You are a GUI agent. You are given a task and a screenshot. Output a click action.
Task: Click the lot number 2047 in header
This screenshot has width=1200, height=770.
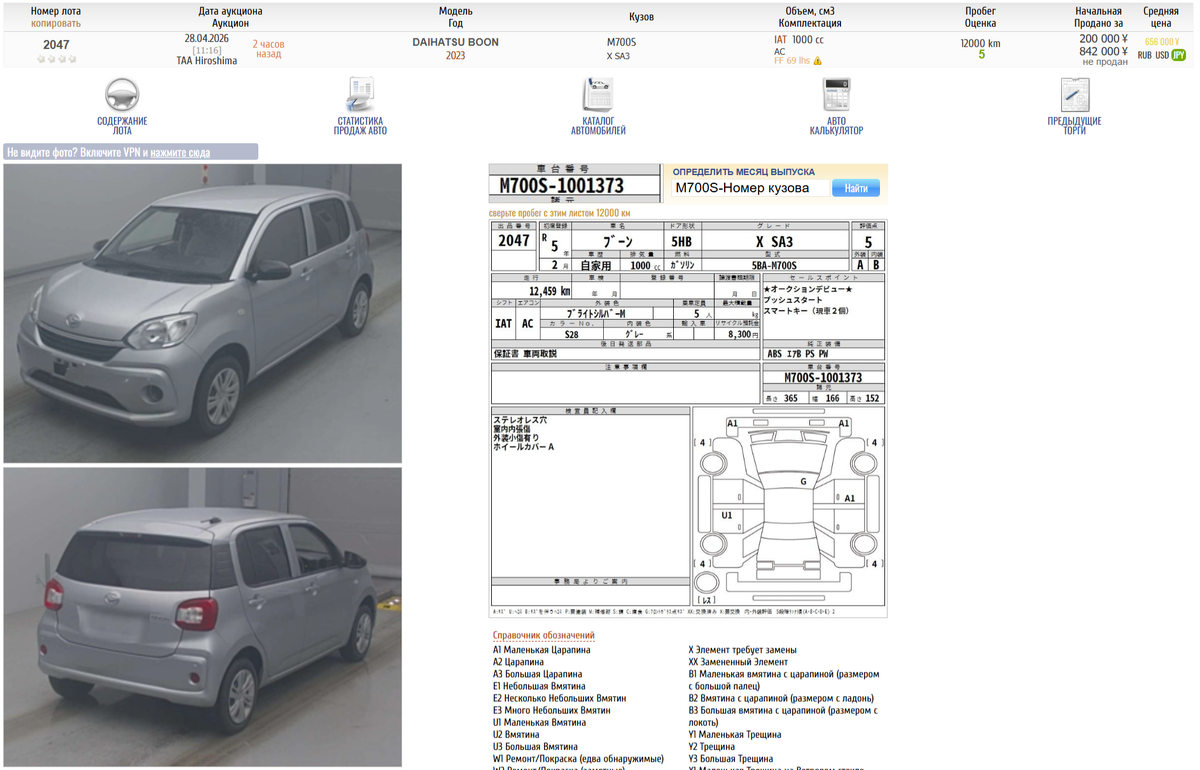pos(56,45)
